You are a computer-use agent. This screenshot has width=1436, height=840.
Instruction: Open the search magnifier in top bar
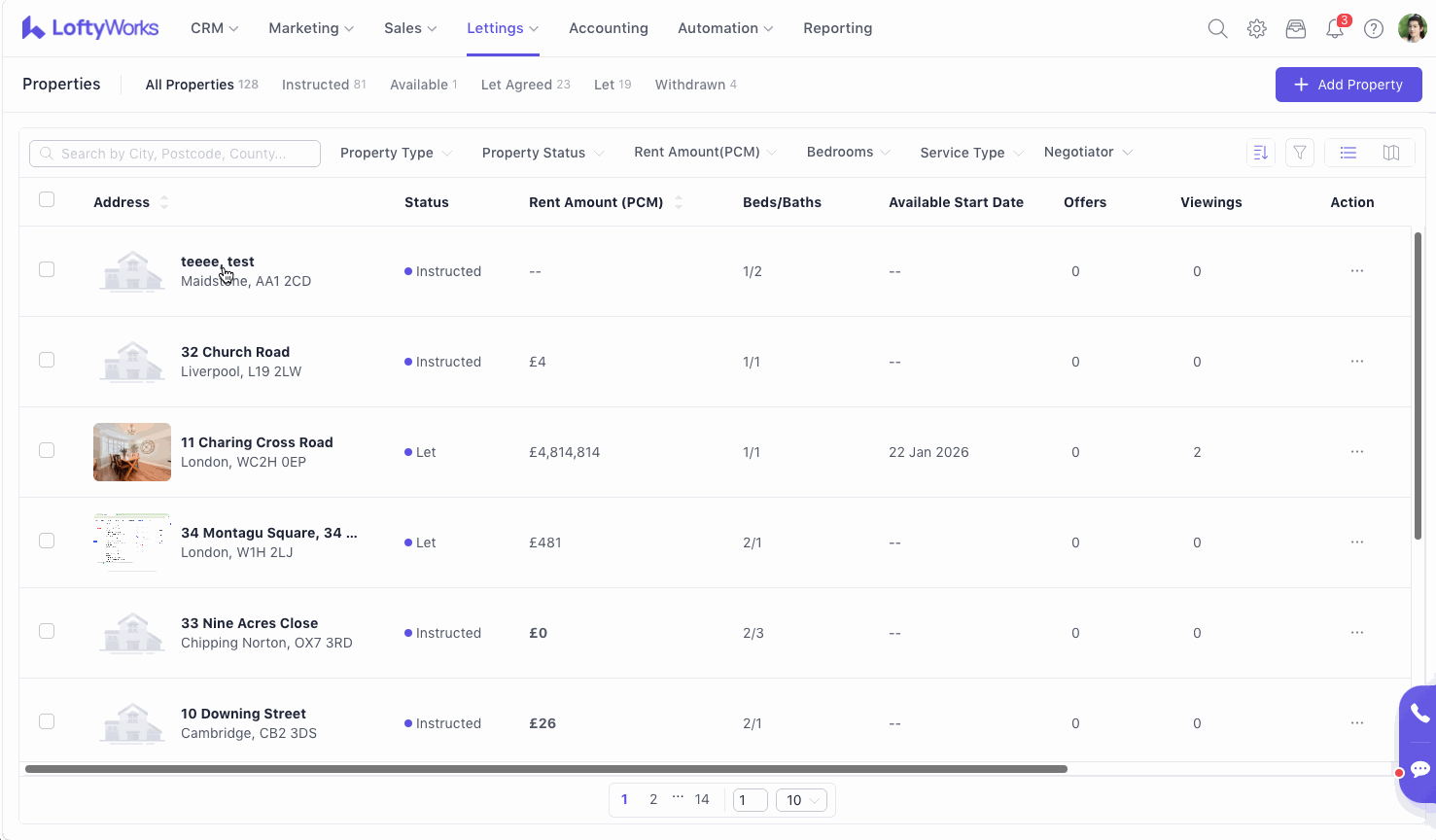point(1217,29)
